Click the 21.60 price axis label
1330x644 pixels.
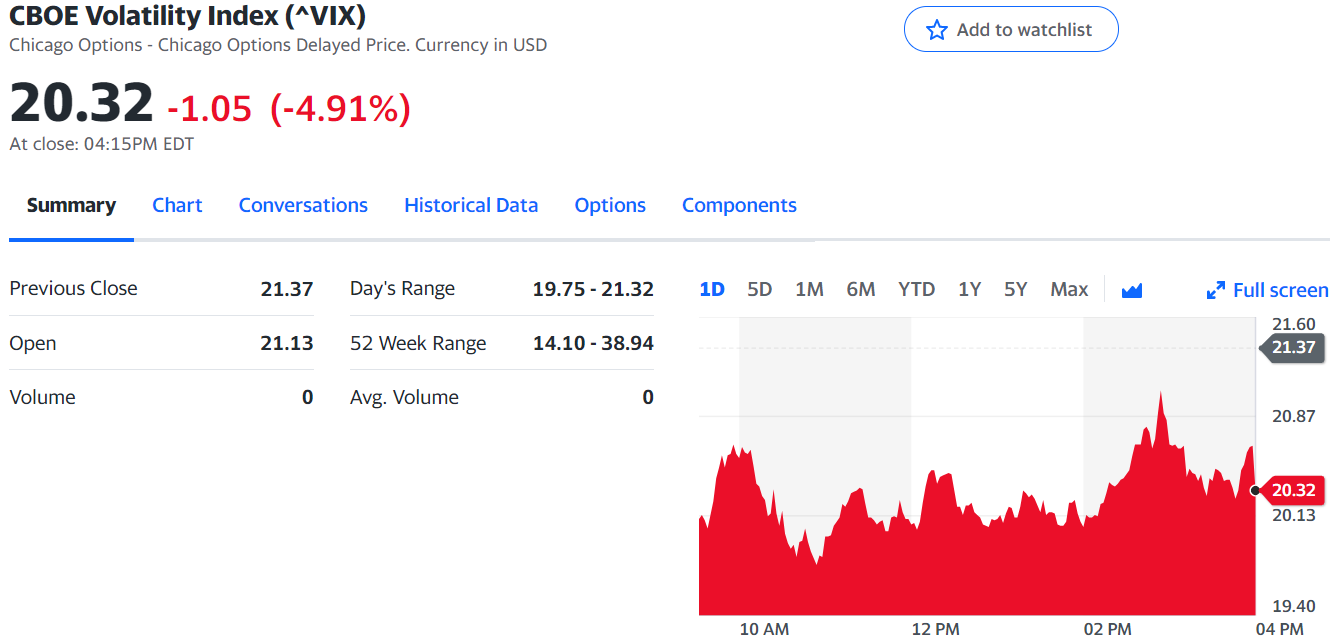click(x=1293, y=324)
